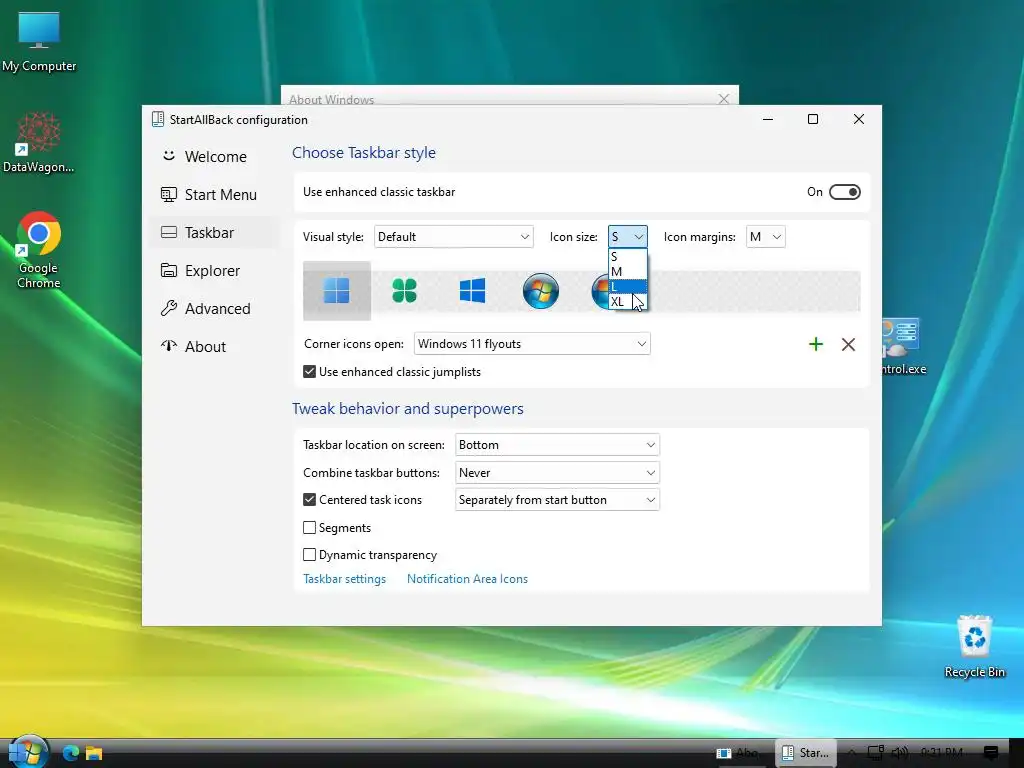Open the Recycle Bin desktop icon
1024x768 pixels.
click(x=974, y=647)
